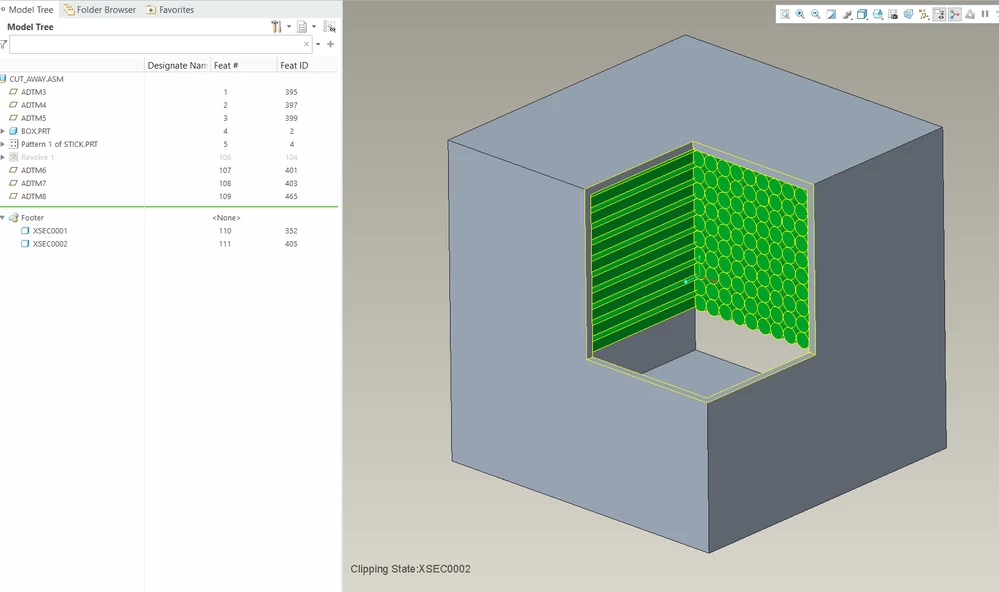Click Feat ID 405 cell
Viewport: 999px width, 592px height.
[291, 244]
